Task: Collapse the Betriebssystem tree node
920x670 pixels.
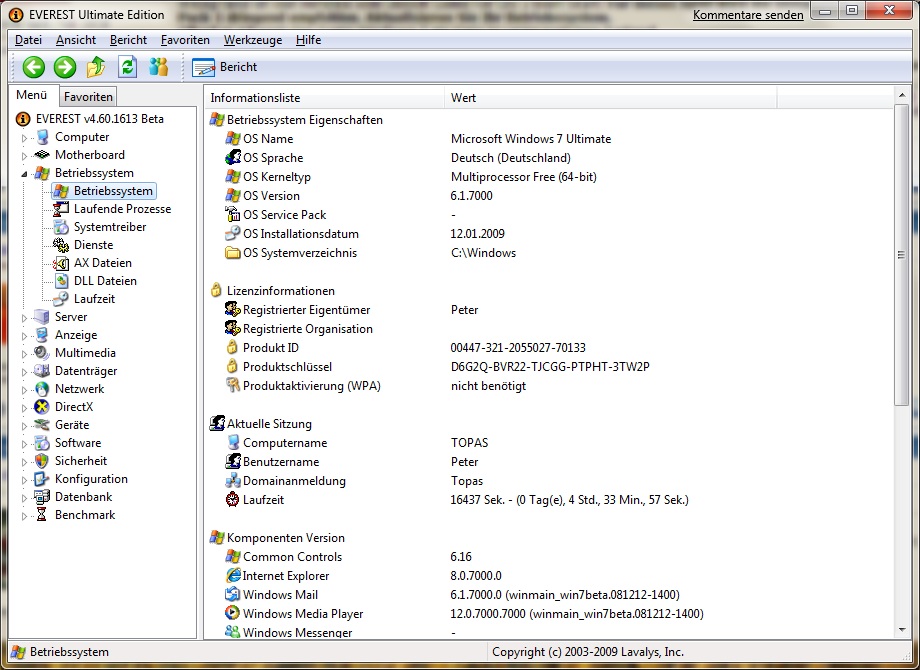Action: coord(24,174)
